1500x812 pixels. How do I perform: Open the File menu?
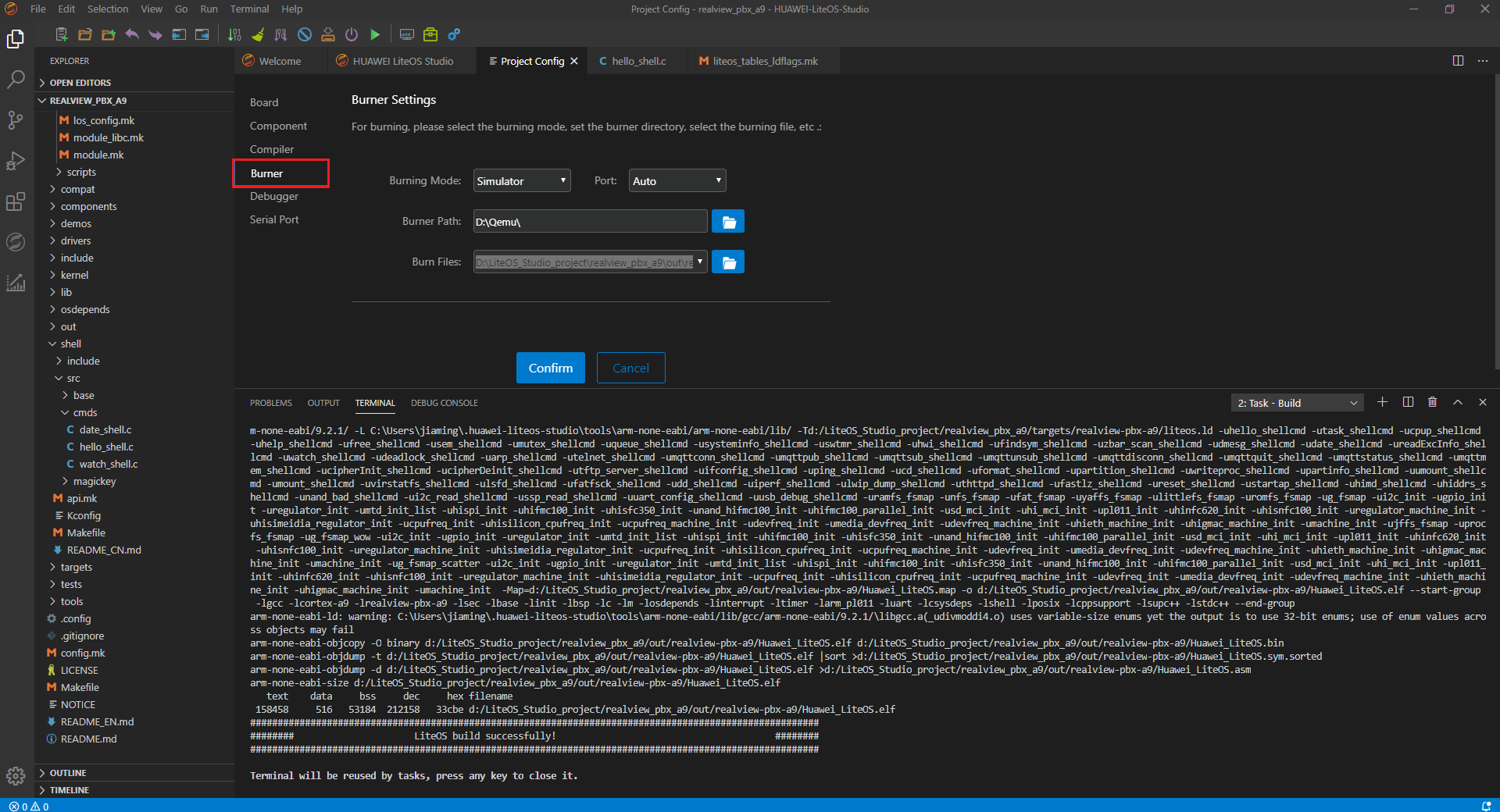click(x=38, y=9)
